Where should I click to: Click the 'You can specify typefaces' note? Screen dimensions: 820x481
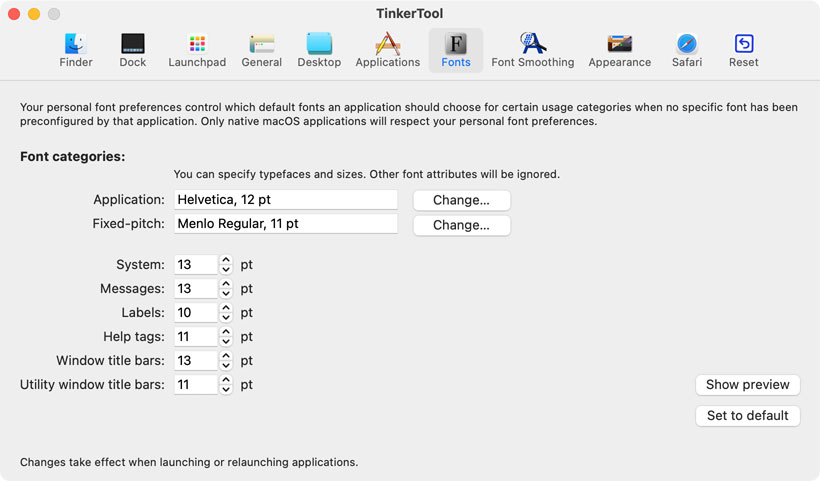367,174
